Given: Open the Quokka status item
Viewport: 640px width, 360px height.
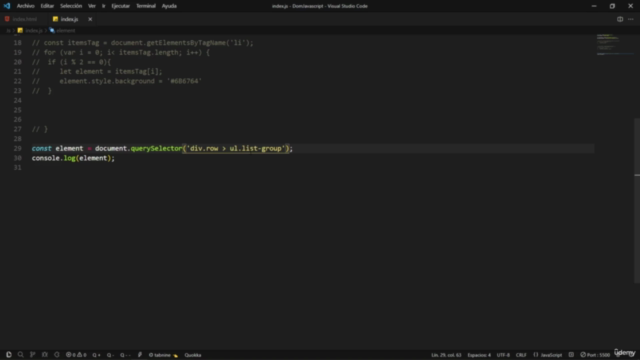Looking at the screenshot, I should (193, 355).
